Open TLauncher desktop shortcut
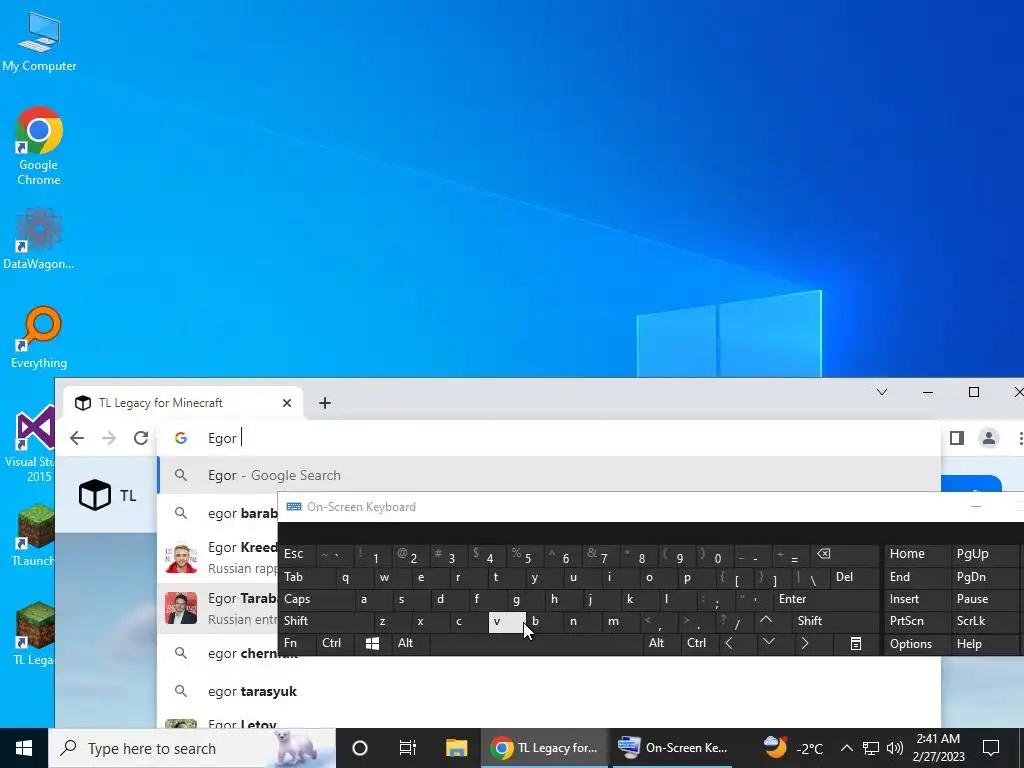The height and width of the screenshot is (768, 1024). coord(34,536)
